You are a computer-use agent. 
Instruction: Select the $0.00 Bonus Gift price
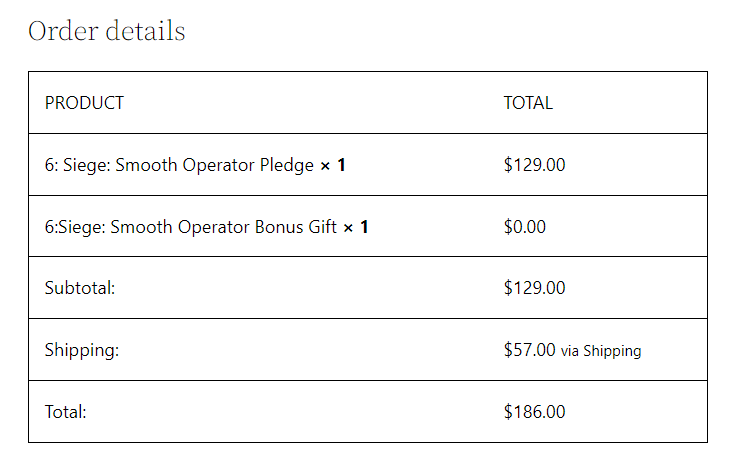click(x=525, y=227)
